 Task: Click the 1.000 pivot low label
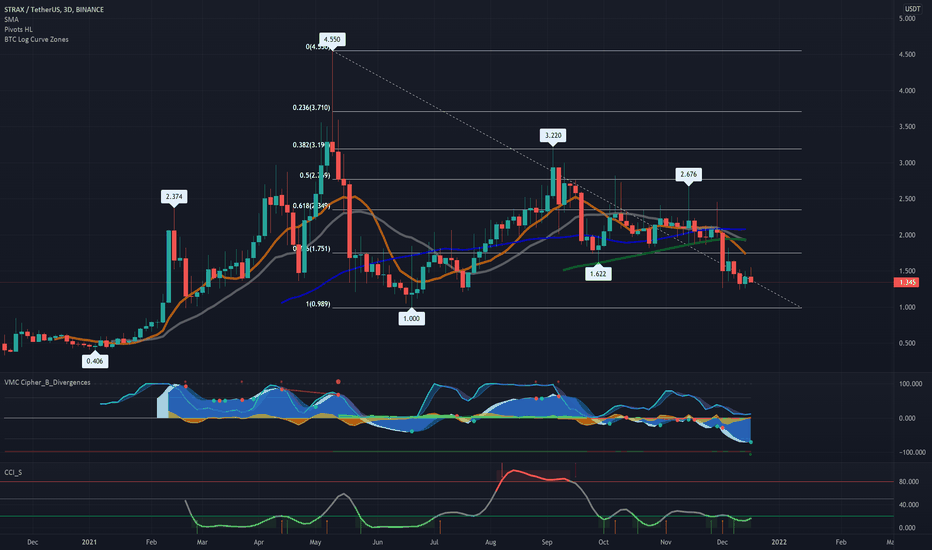pos(411,318)
